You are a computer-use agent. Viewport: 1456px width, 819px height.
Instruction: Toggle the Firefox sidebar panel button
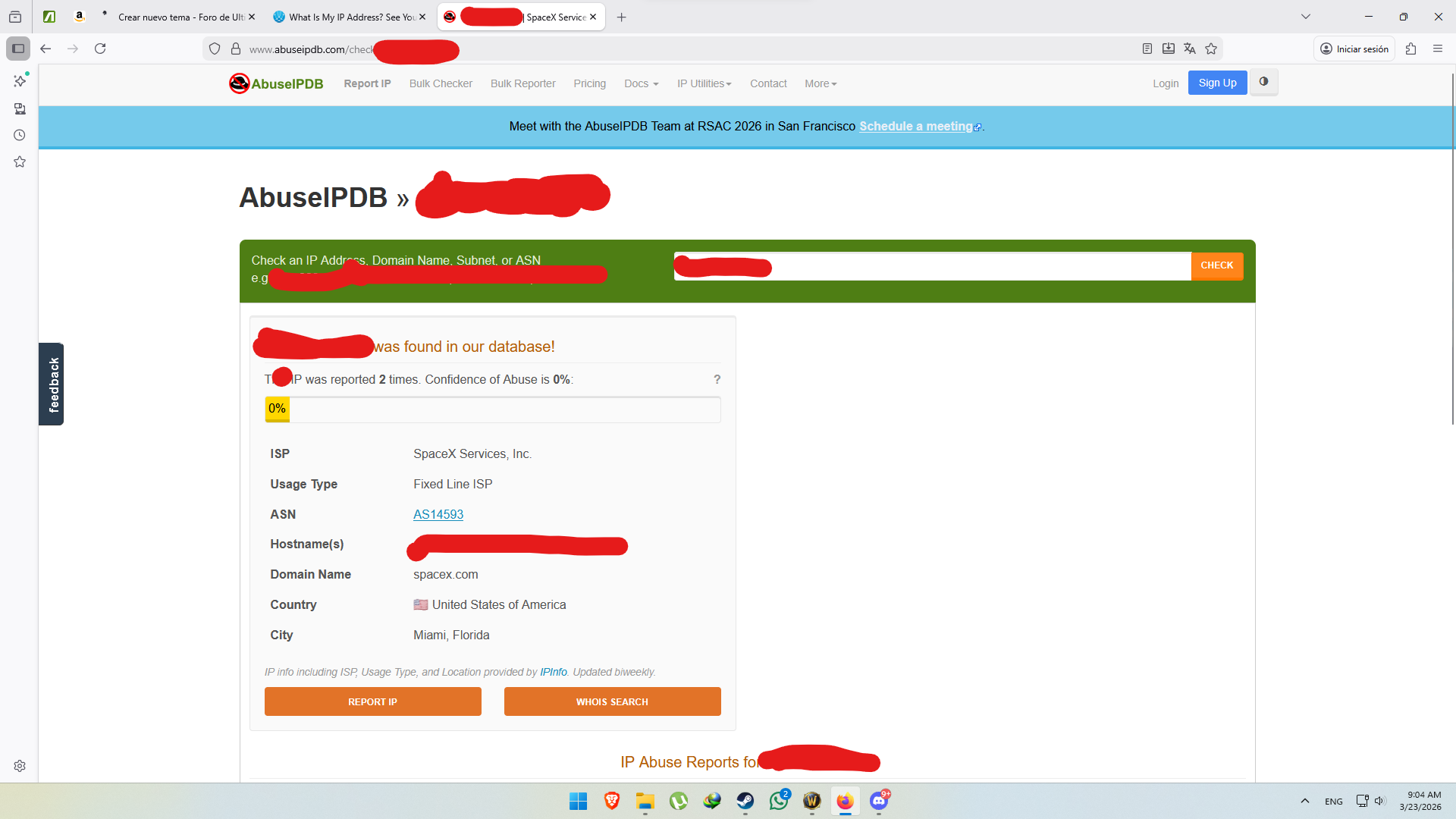coord(18,49)
